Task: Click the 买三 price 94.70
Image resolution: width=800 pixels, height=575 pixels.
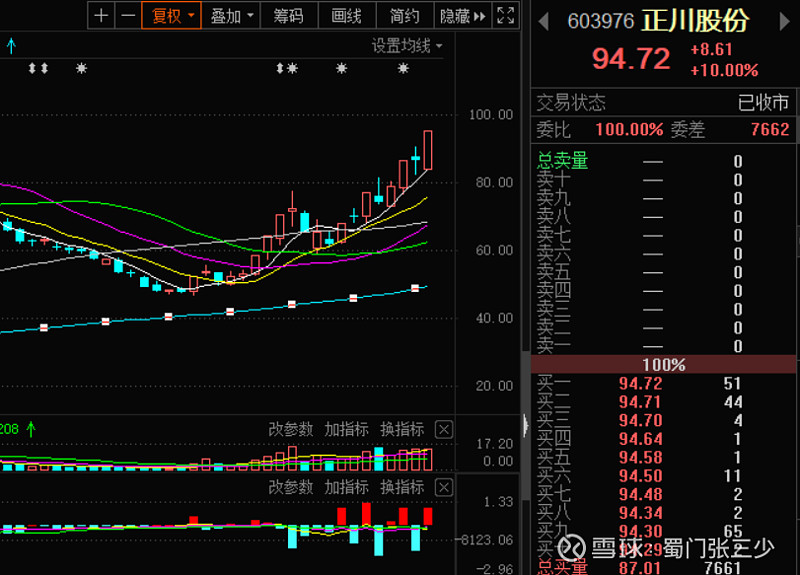Action: (640, 420)
